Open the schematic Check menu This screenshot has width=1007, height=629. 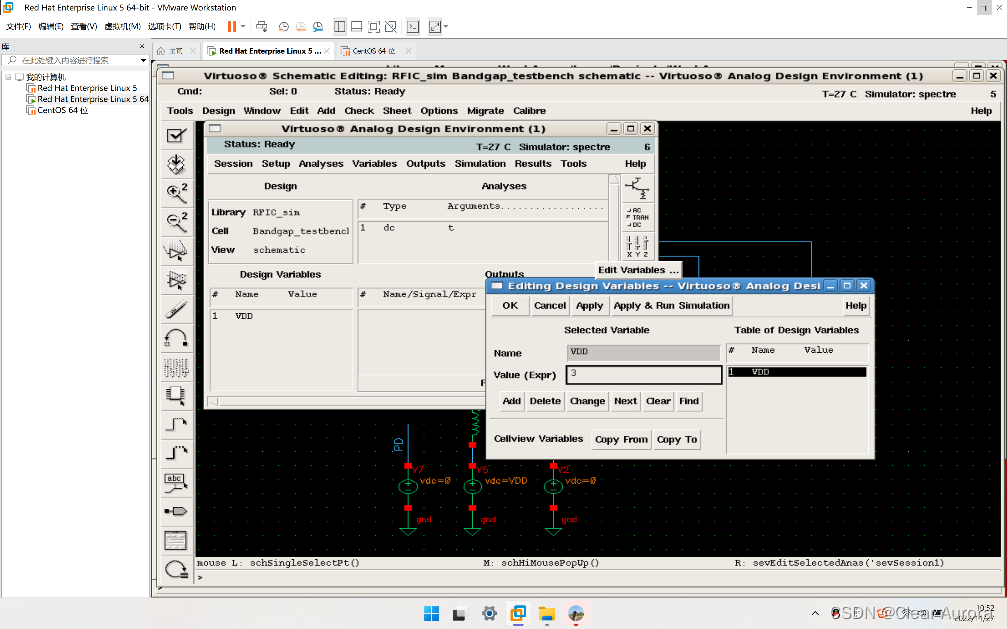click(359, 111)
